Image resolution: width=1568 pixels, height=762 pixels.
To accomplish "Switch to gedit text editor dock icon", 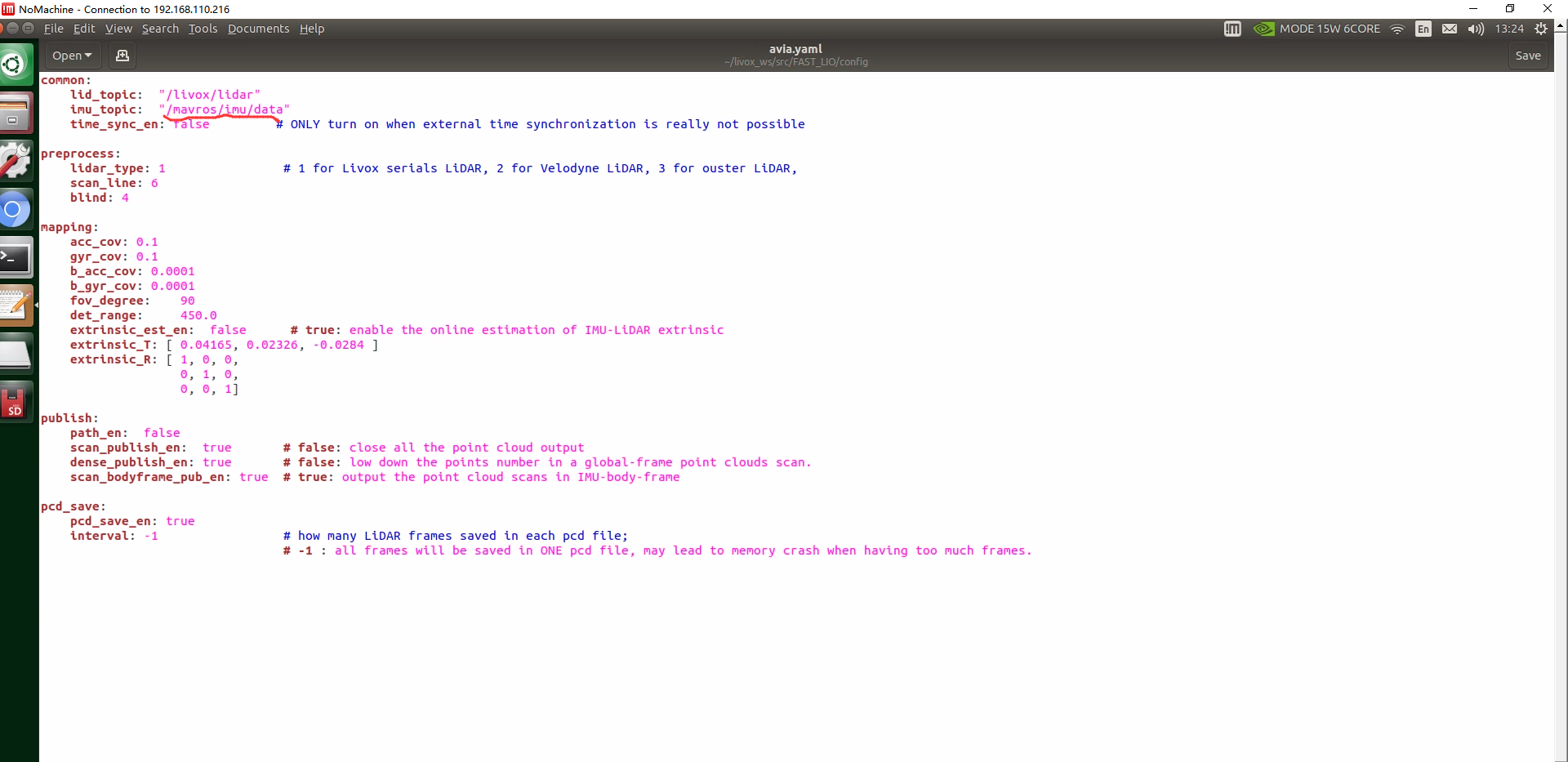I will [x=16, y=305].
